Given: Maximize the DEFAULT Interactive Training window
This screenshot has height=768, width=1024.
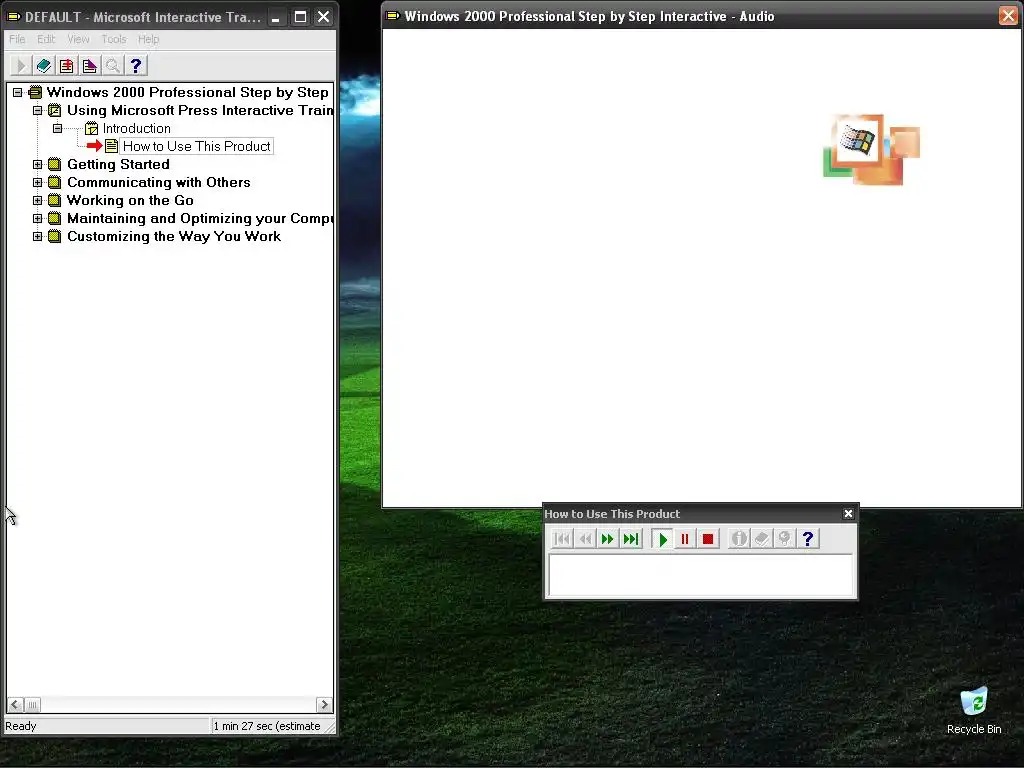Looking at the screenshot, I should click(300, 17).
